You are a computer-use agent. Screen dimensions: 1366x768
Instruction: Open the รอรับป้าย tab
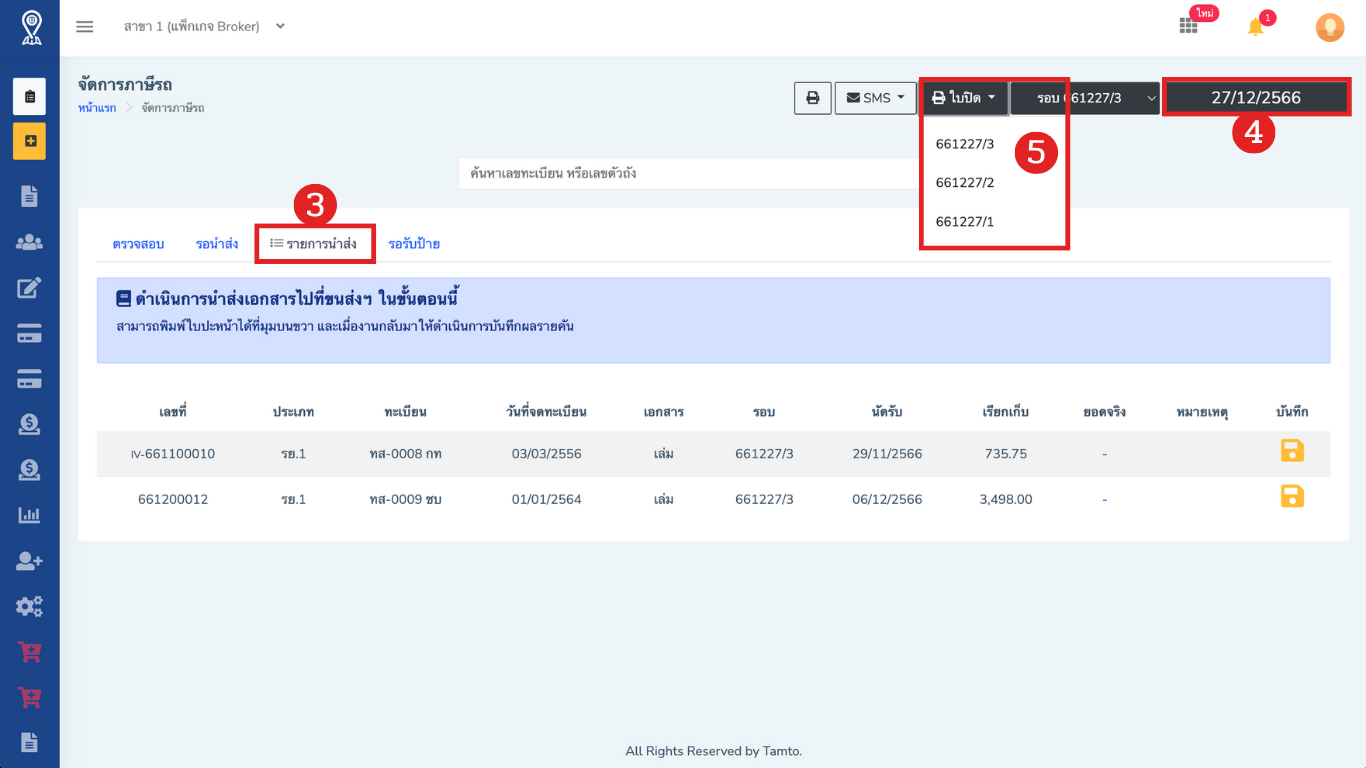coord(414,244)
